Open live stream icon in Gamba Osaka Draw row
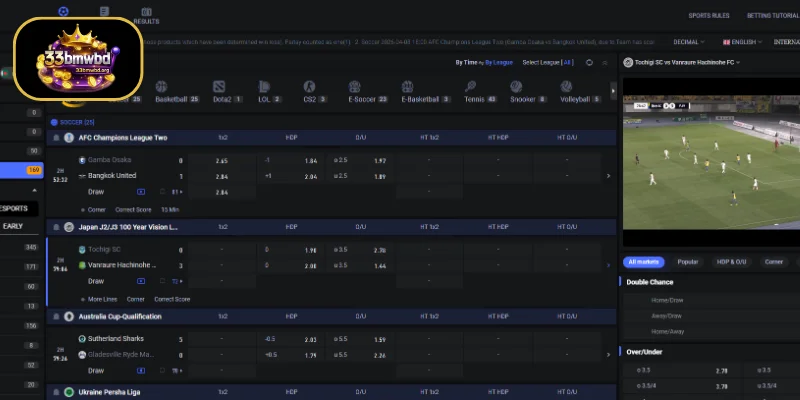This screenshot has width=800, height=400. pos(141,192)
